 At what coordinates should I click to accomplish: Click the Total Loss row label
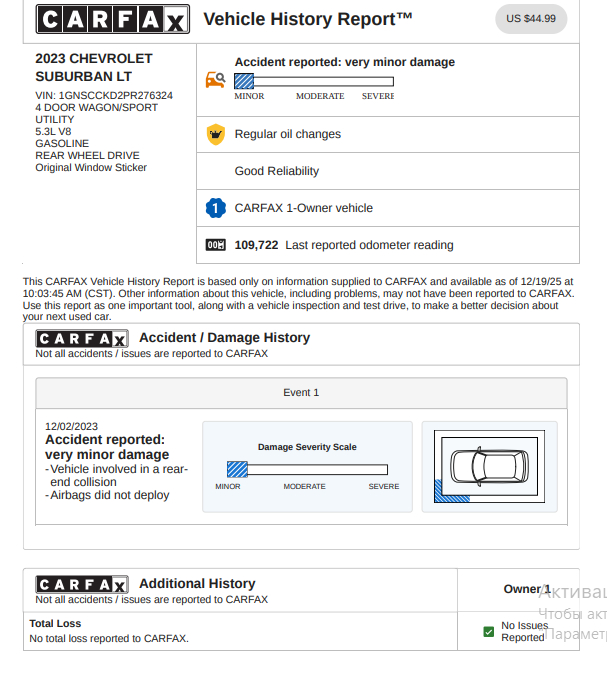click(55, 623)
